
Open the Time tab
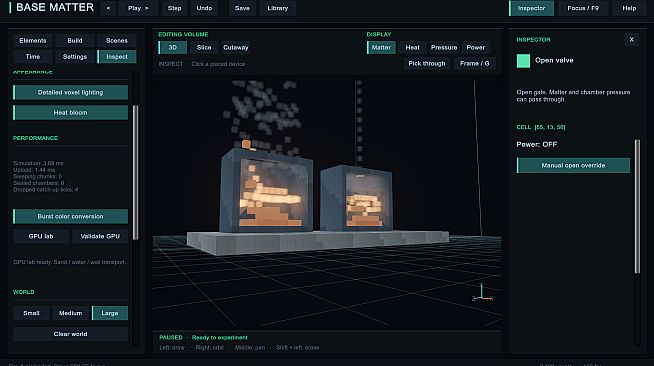click(33, 57)
